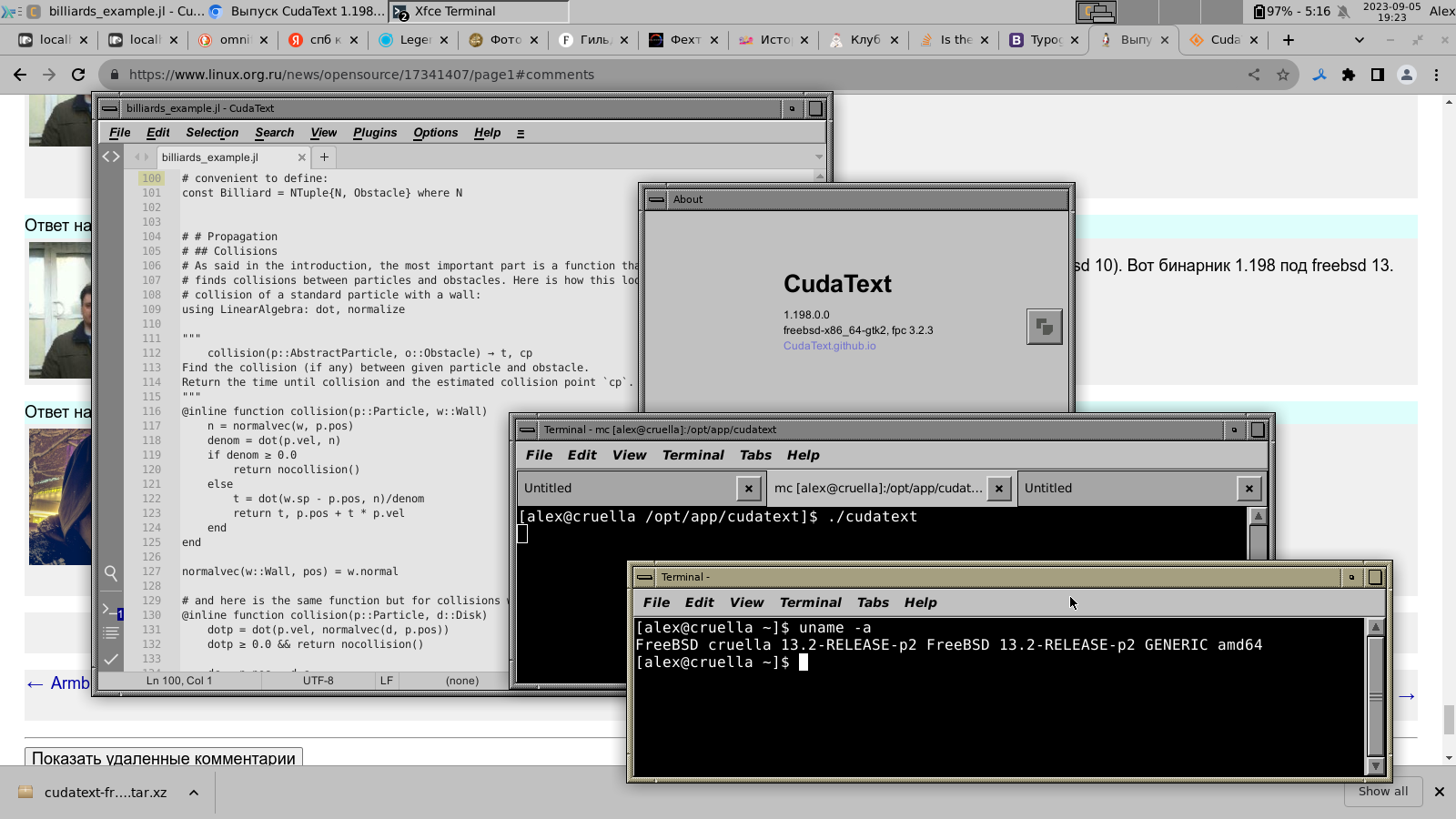Screen dimensions: 1456x819
Task: Go back in browser history
Action: tap(20, 75)
